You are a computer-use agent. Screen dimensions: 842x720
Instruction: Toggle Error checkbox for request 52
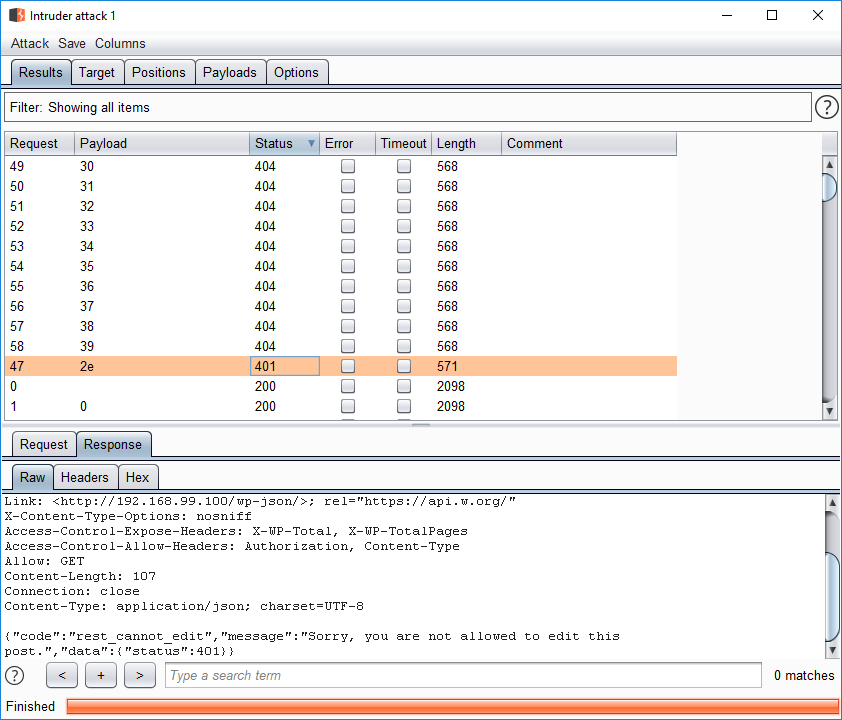(348, 226)
